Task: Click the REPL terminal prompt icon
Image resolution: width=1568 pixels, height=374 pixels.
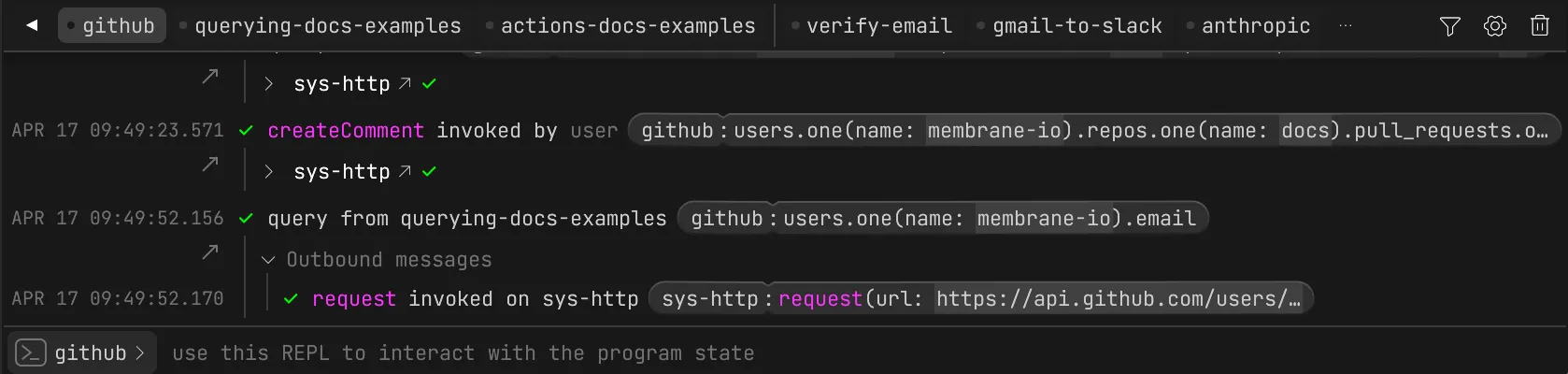Action: point(30,353)
